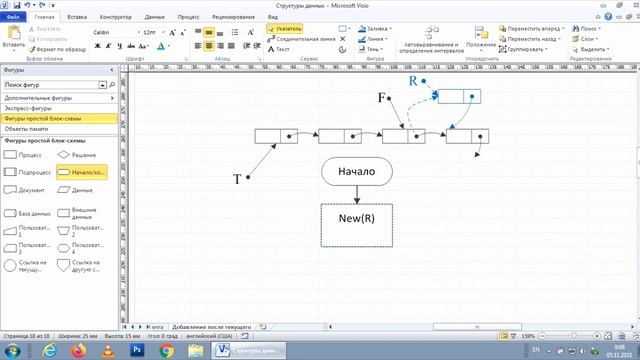
Task: Toggle left text alignment
Action: coord(198,46)
